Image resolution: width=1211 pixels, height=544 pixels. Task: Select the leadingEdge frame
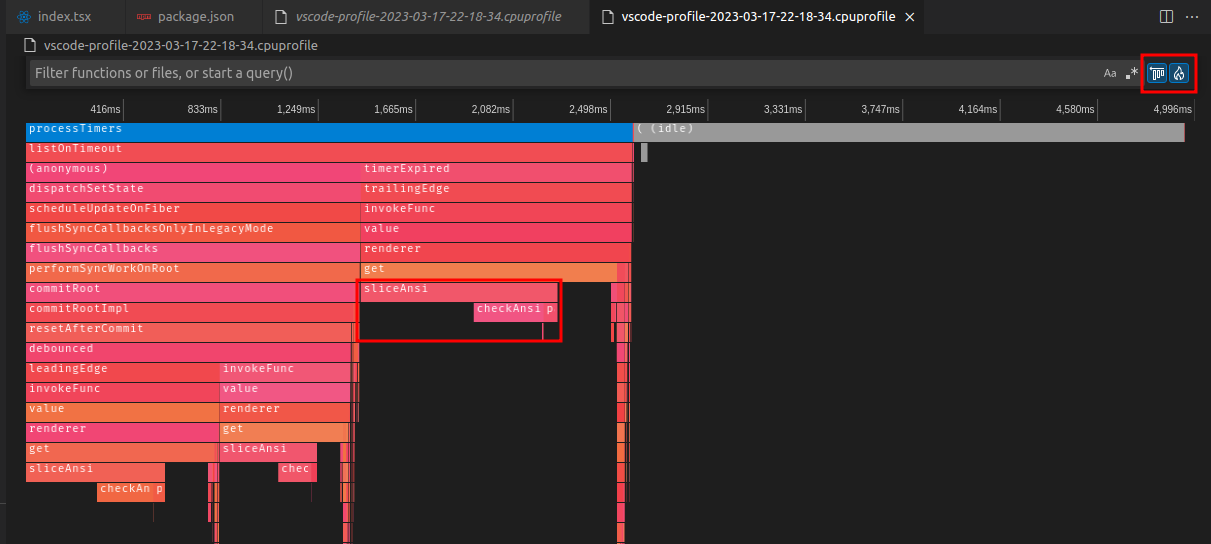point(122,372)
